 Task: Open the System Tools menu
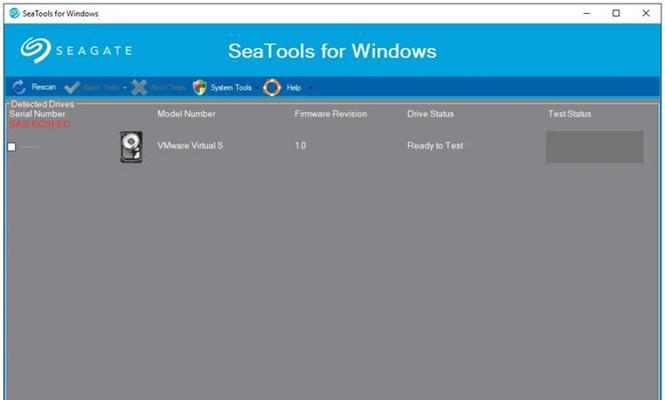(231, 87)
